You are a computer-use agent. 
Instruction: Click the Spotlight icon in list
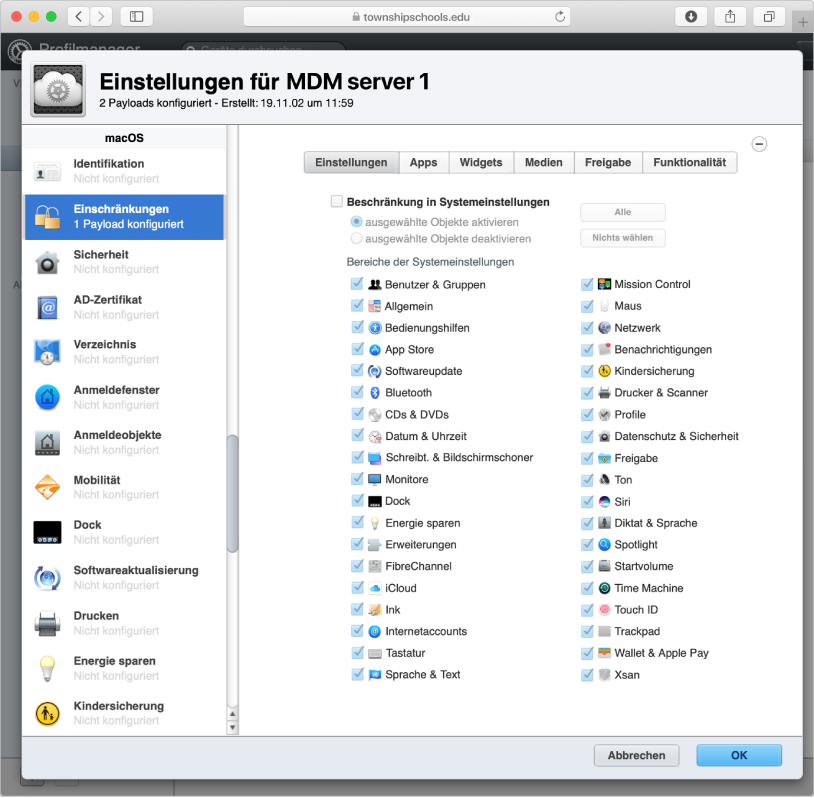click(x=604, y=545)
